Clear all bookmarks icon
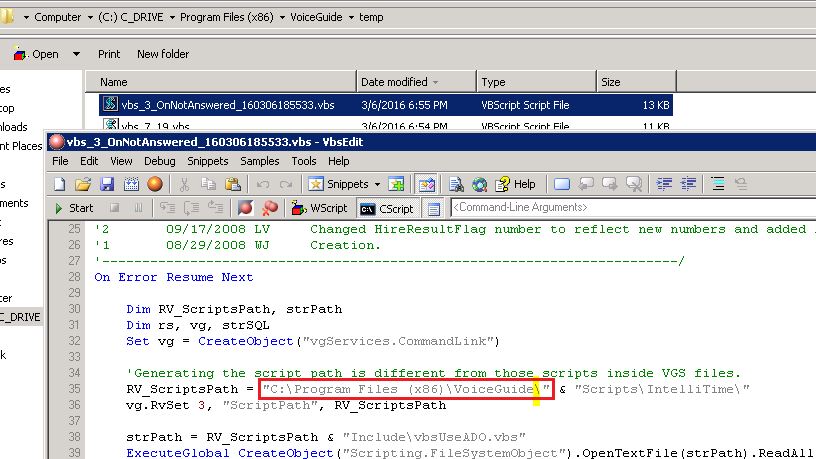The height and width of the screenshot is (459, 816). pos(633,184)
